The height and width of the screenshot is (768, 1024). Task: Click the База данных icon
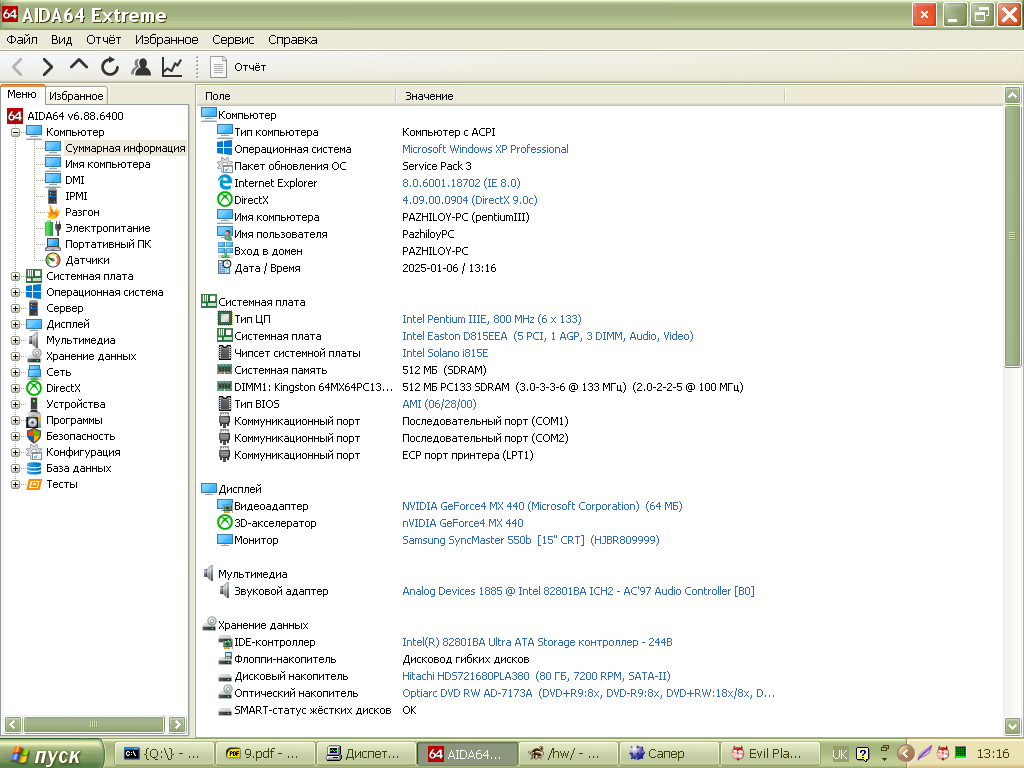(34, 468)
